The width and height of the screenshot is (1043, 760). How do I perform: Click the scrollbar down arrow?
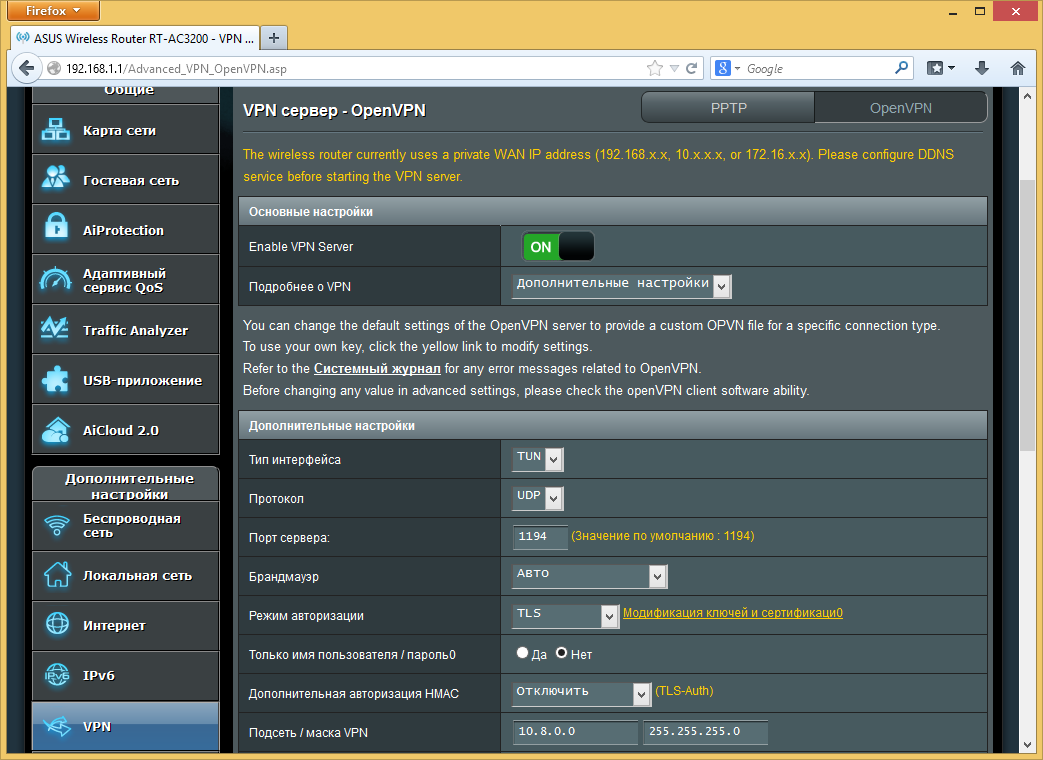1027,745
